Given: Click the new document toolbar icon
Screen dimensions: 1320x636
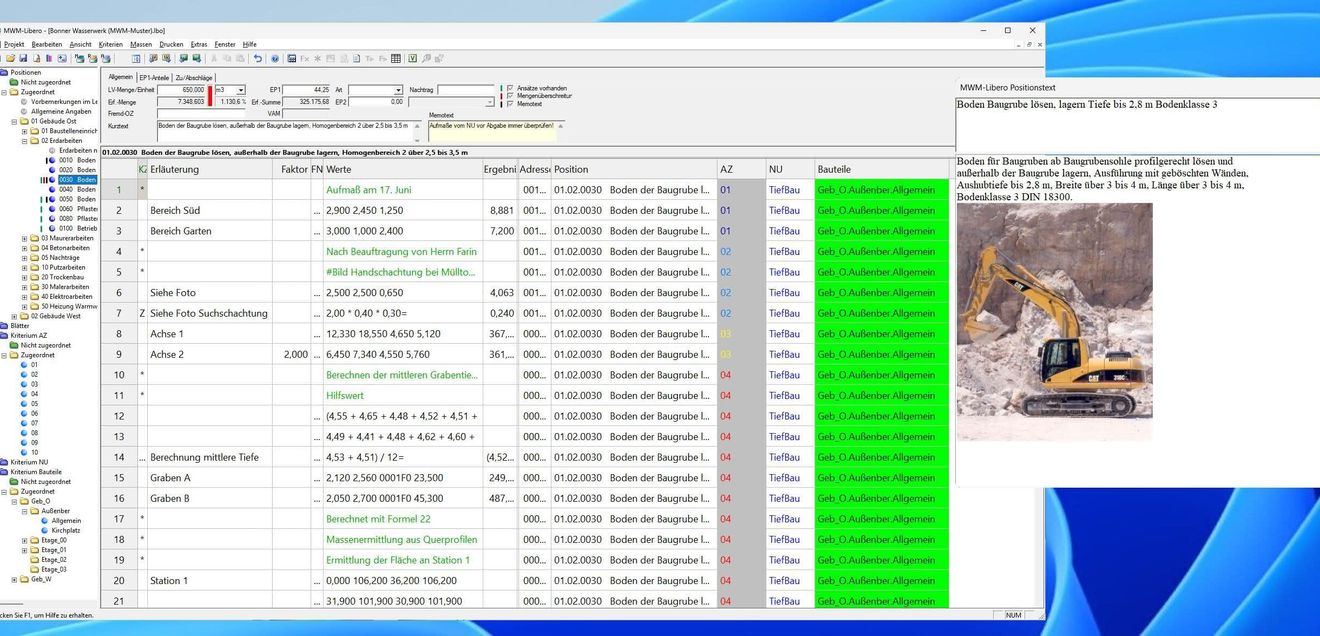Looking at the screenshot, I should 36,58.
